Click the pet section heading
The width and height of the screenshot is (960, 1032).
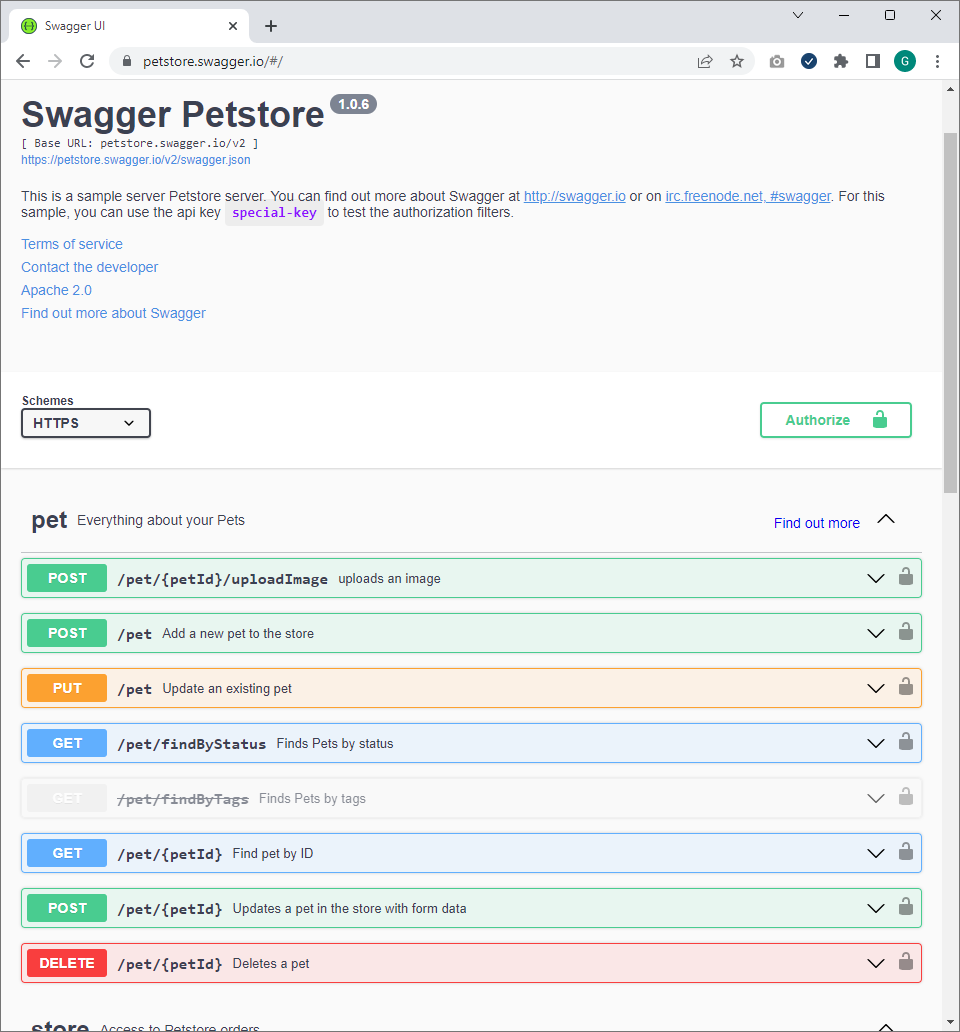coord(49,520)
